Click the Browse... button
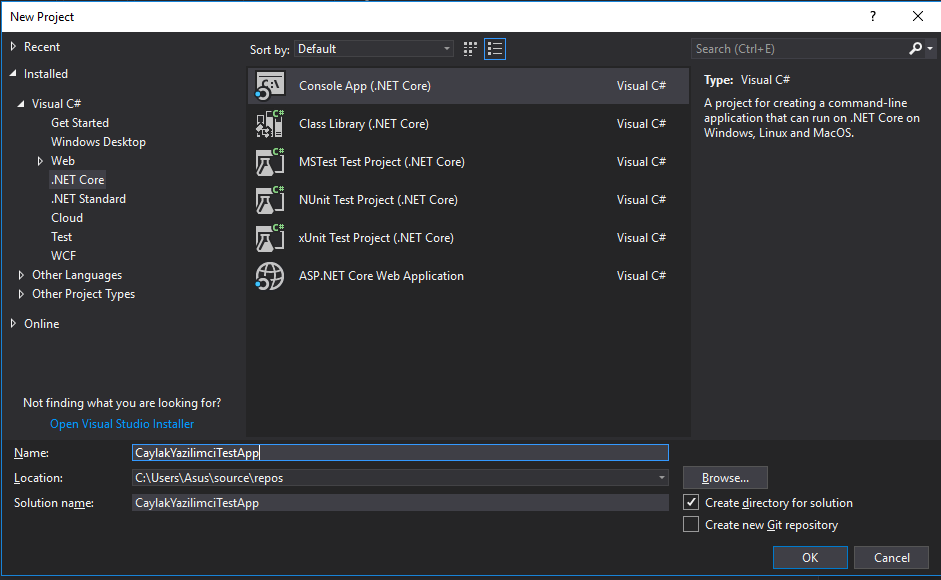 coord(725,478)
